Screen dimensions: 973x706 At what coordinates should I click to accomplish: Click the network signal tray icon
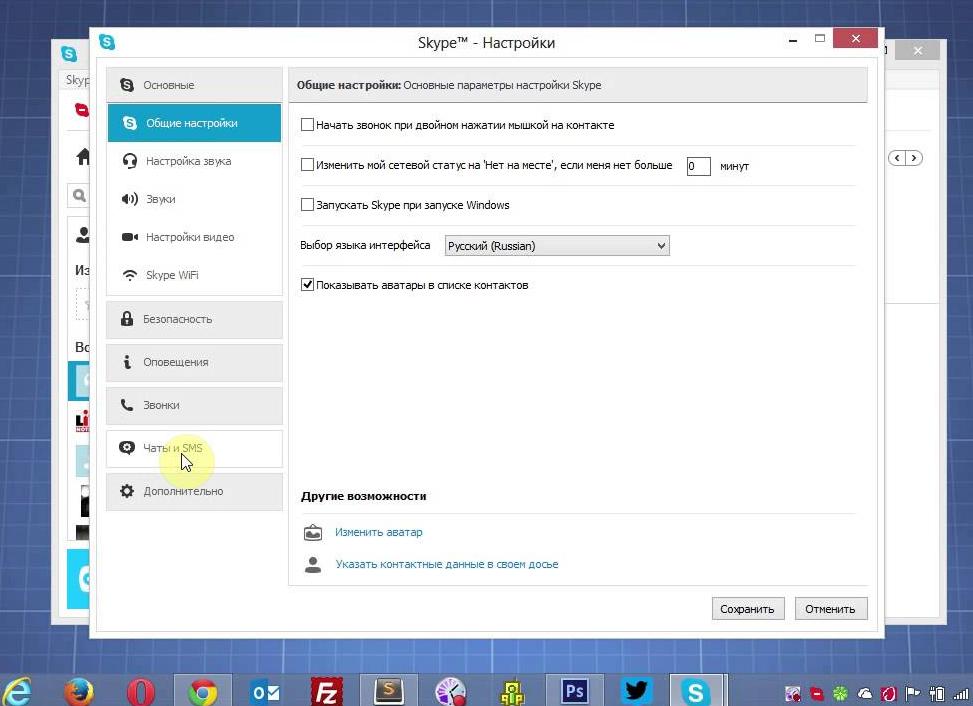coord(961,694)
